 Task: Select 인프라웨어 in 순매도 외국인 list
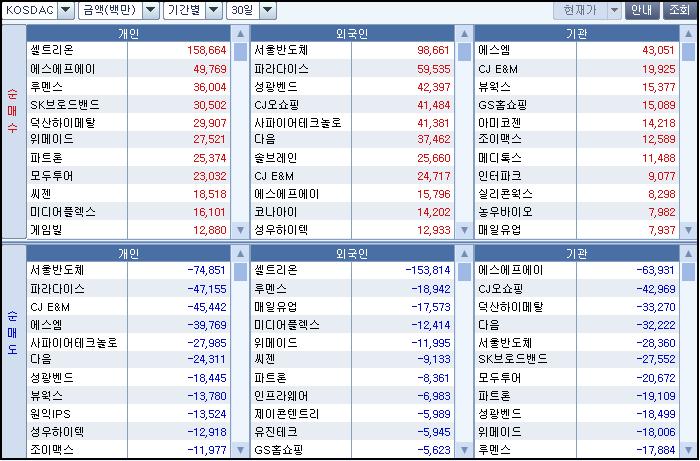pyautogui.click(x=281, y=396)
